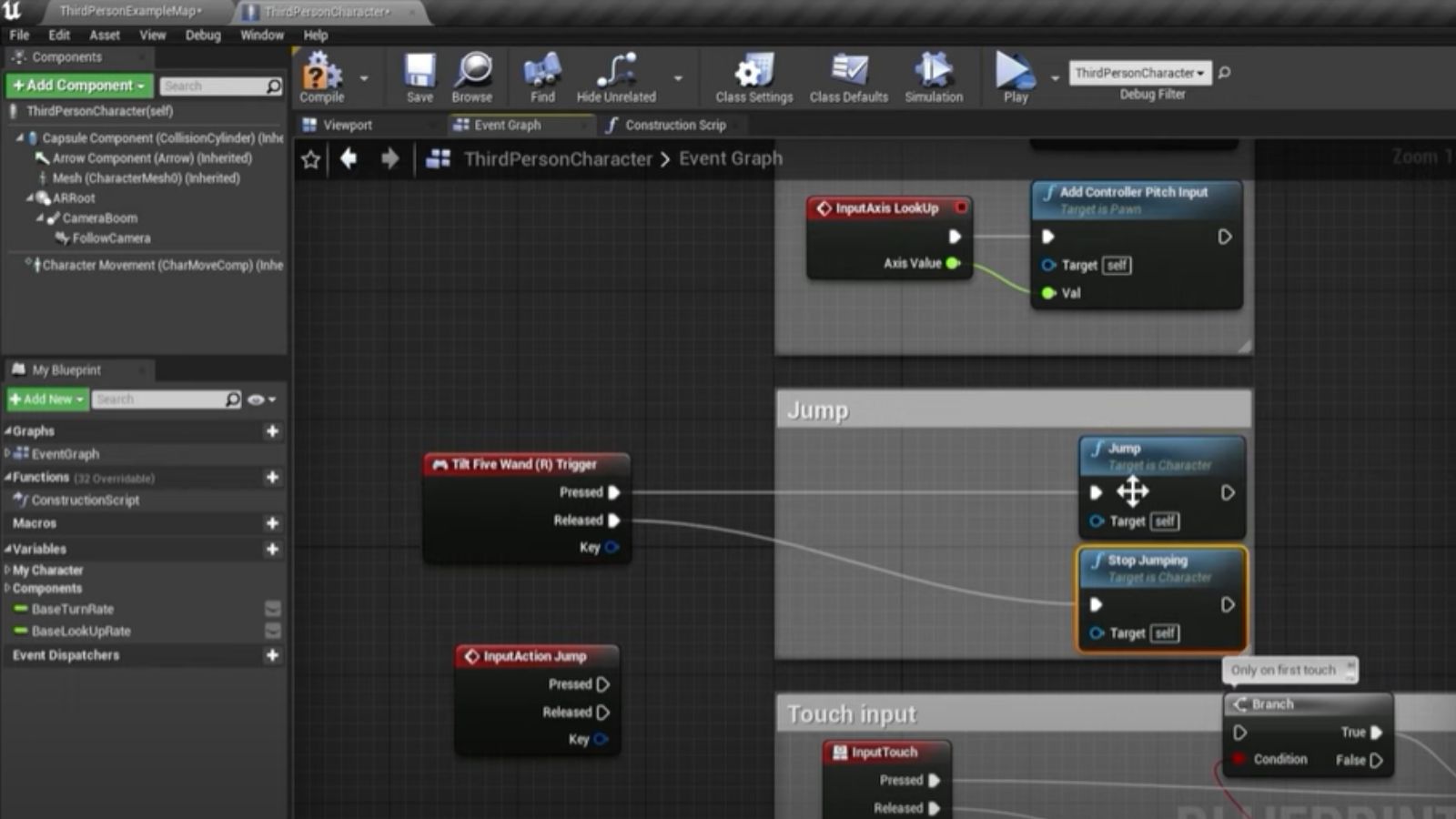Open the Play options dropdown arrow

(1056, 77)
